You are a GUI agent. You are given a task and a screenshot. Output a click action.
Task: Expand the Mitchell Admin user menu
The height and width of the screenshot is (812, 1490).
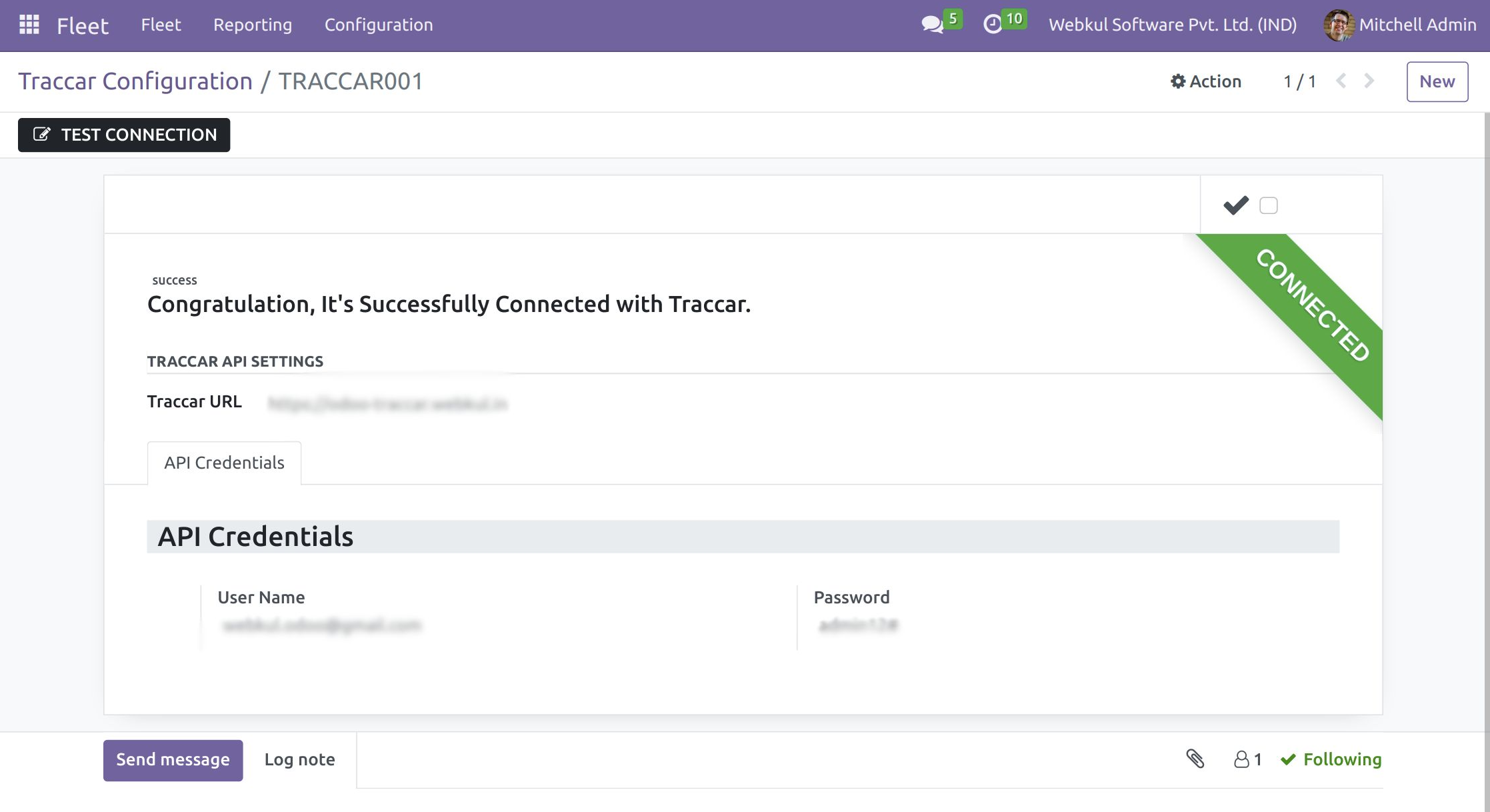click(x=1417, y=25)
